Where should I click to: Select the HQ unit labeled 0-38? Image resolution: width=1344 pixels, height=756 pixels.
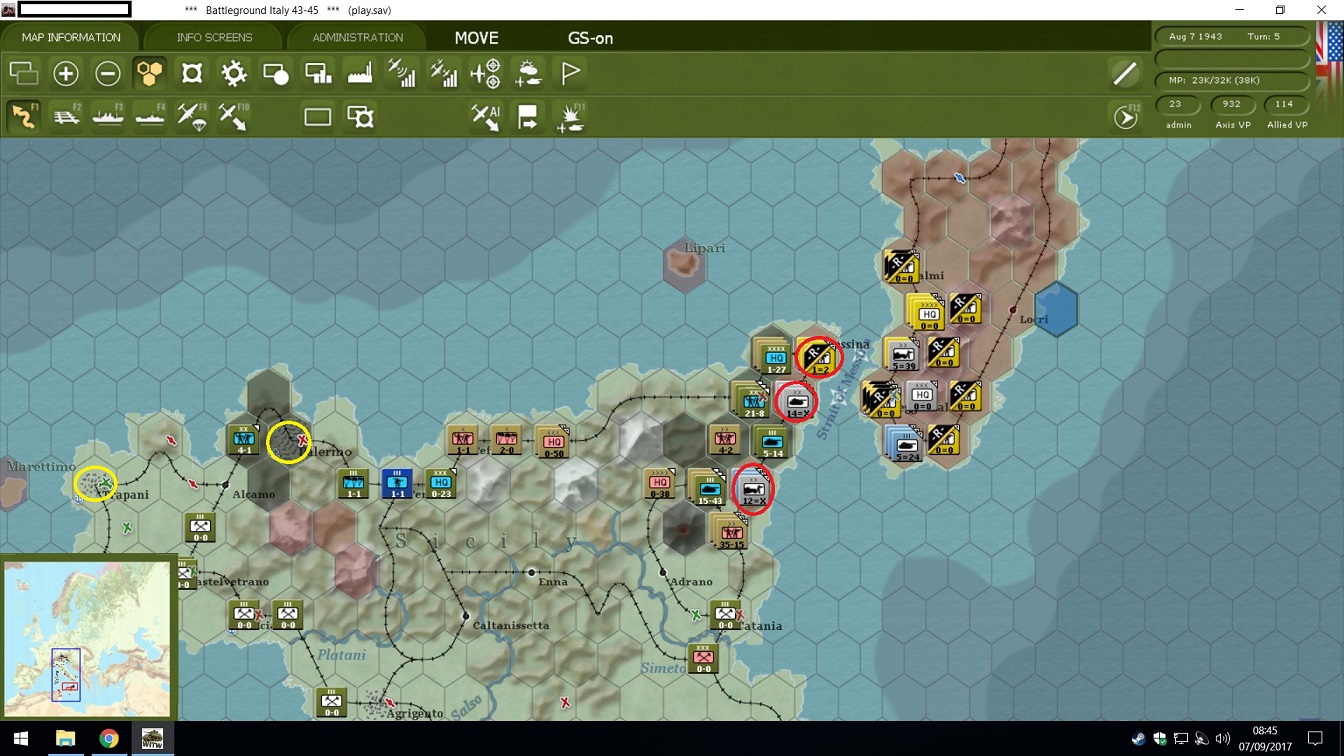pyautogui.click(x=660, y=485)
